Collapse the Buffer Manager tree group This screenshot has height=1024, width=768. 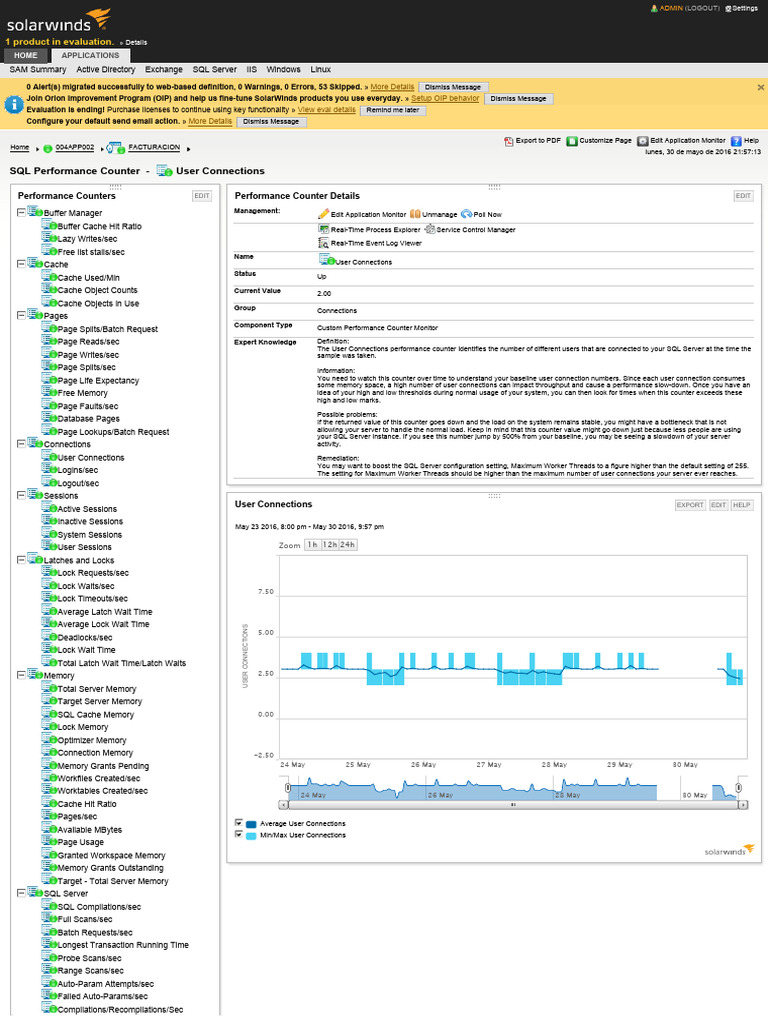[22, 212]
